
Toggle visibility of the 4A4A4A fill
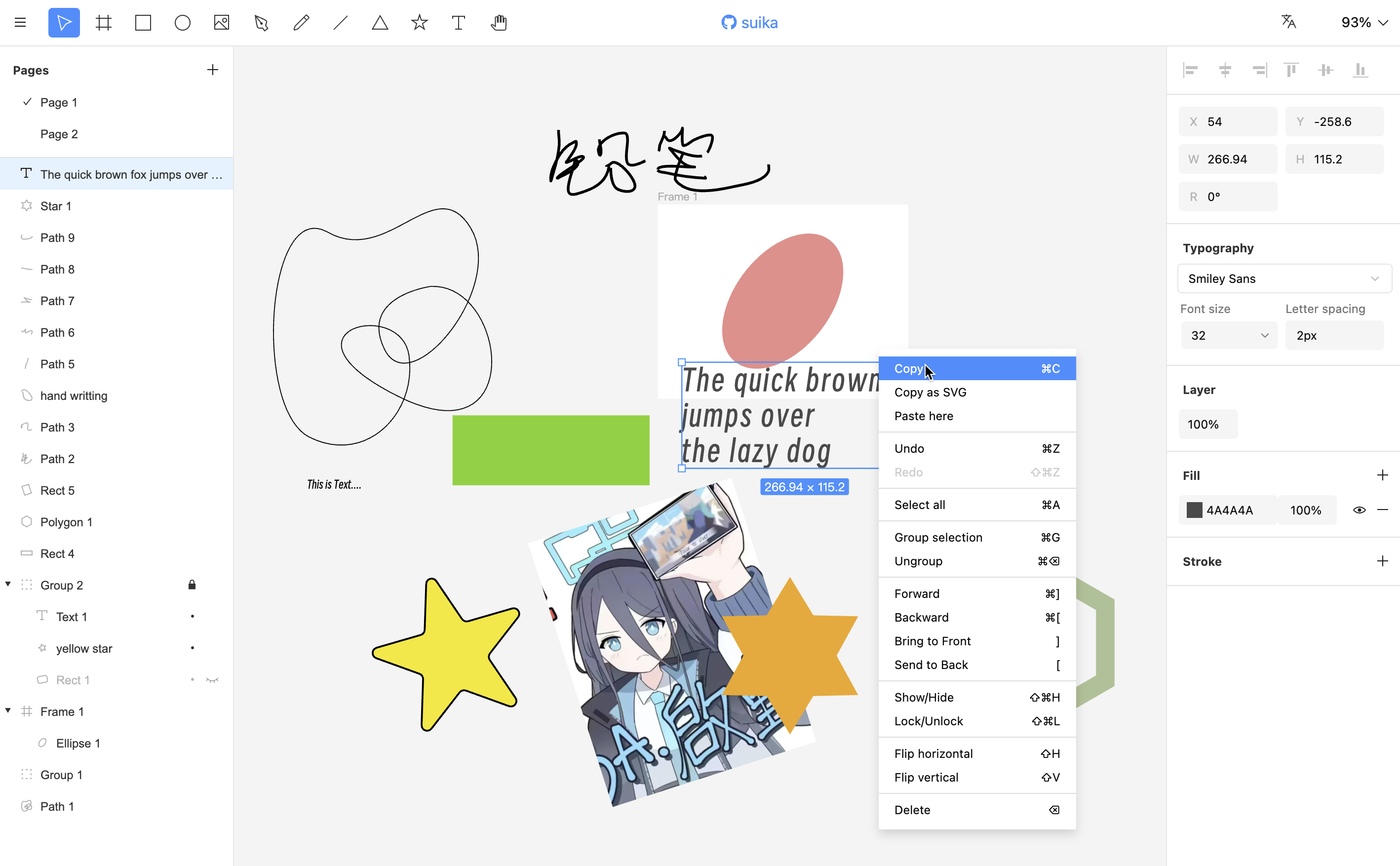(x=1360, y=510)
